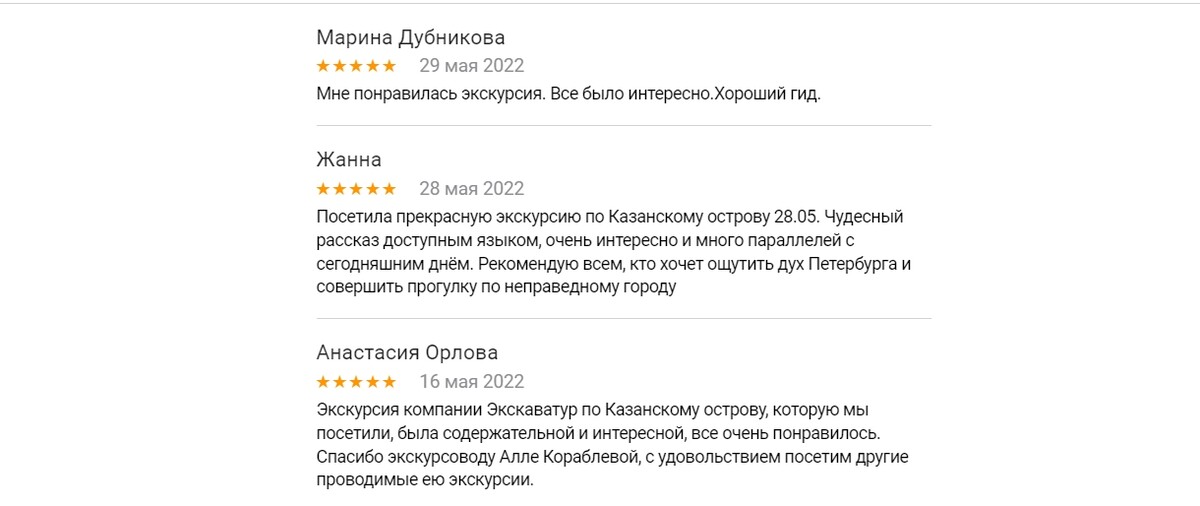Tap the fifth star in Анастасия Орлова's rating
1200x506 pixels.
click(389, 382)
